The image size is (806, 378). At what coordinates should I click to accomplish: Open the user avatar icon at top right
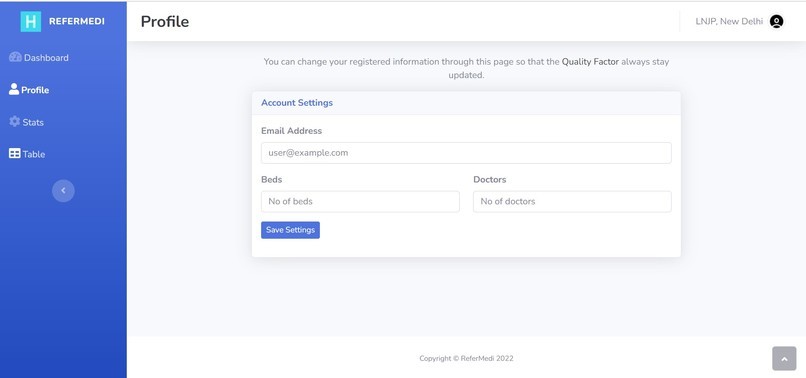[776, 21]
